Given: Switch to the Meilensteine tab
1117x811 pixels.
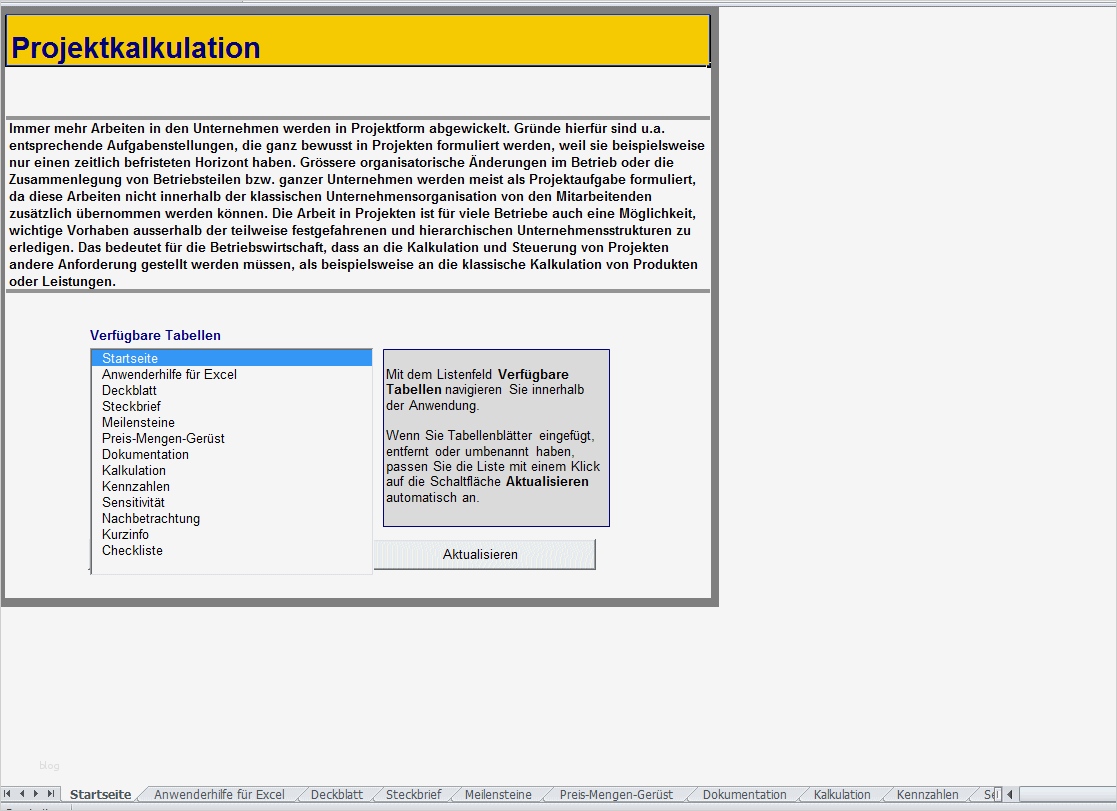Looking at the screenshot, I should pyautogui.click(x=497, y=794).
